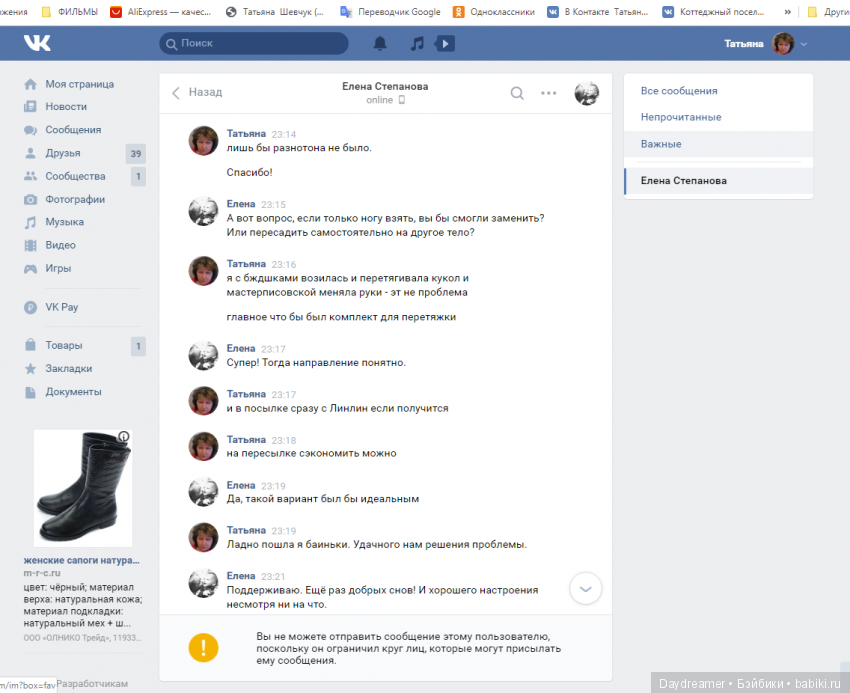This screenshot has width=850, height=693.
Task: Search within conversation using magnifier icon
Action: click(517, 93)
